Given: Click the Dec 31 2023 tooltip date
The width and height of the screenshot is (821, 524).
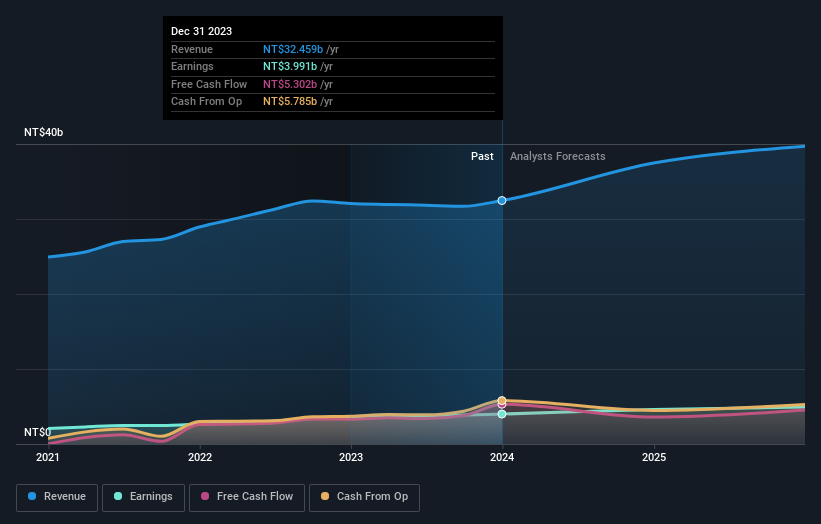Looking at the screenshot, I should pyautogui.click(x=202, y=31).
